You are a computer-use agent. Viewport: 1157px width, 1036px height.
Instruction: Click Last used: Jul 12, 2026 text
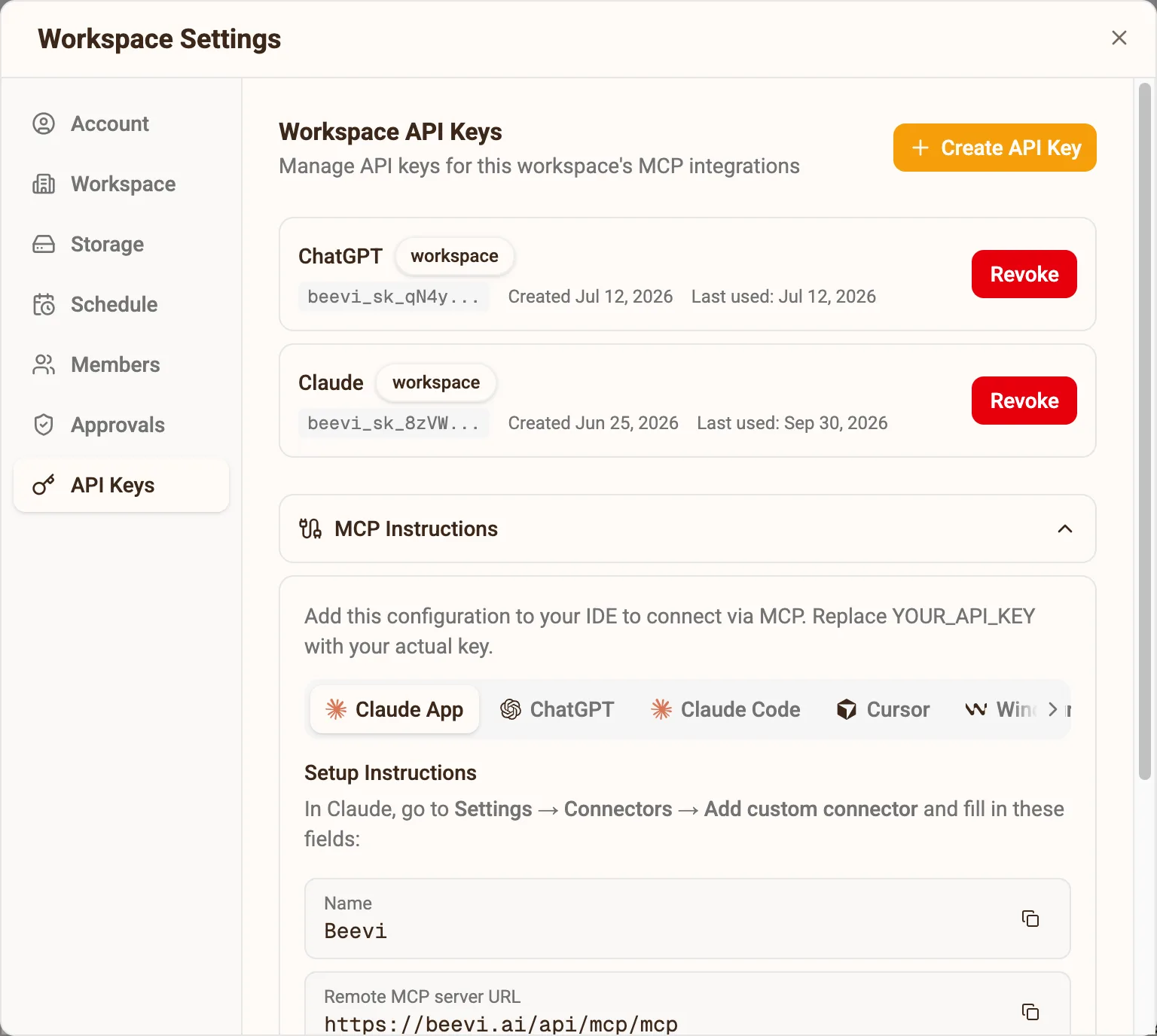tap(783, 297)
